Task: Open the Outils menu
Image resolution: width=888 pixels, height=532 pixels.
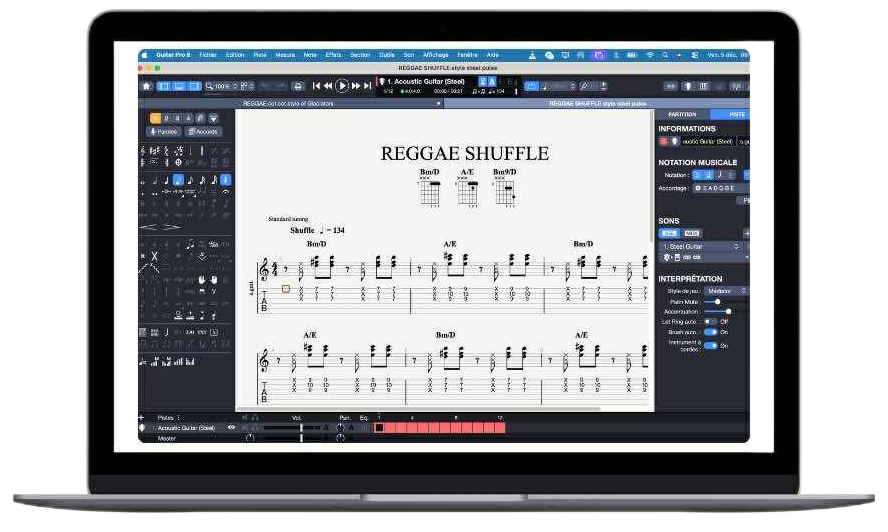Action: coord(387,55)
